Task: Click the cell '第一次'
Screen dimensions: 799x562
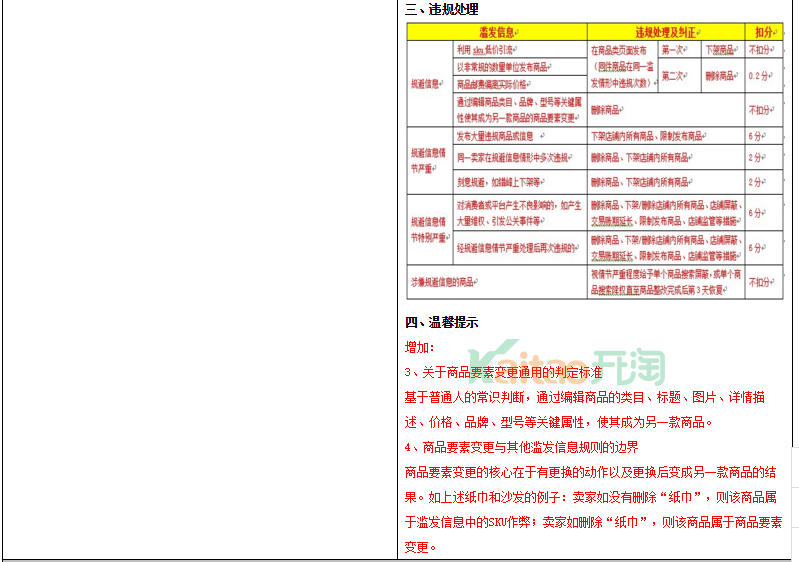Action: point(679,49)
